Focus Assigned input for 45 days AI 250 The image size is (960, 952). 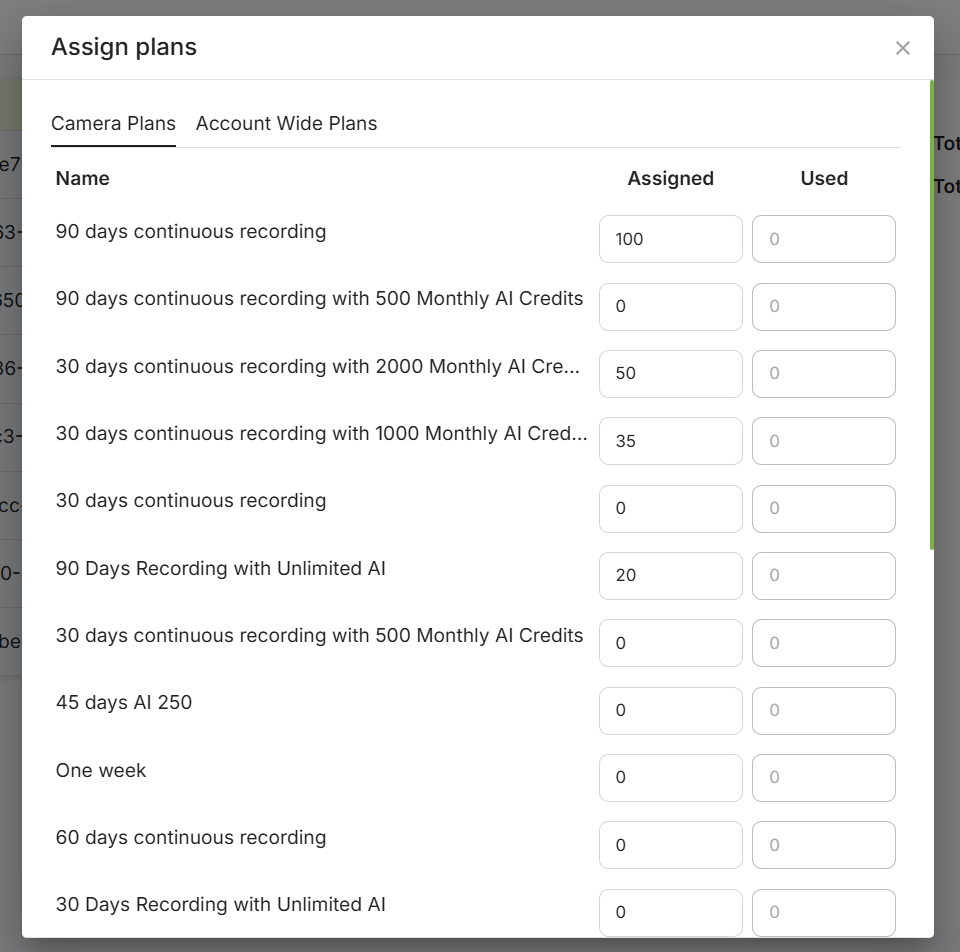670,710
